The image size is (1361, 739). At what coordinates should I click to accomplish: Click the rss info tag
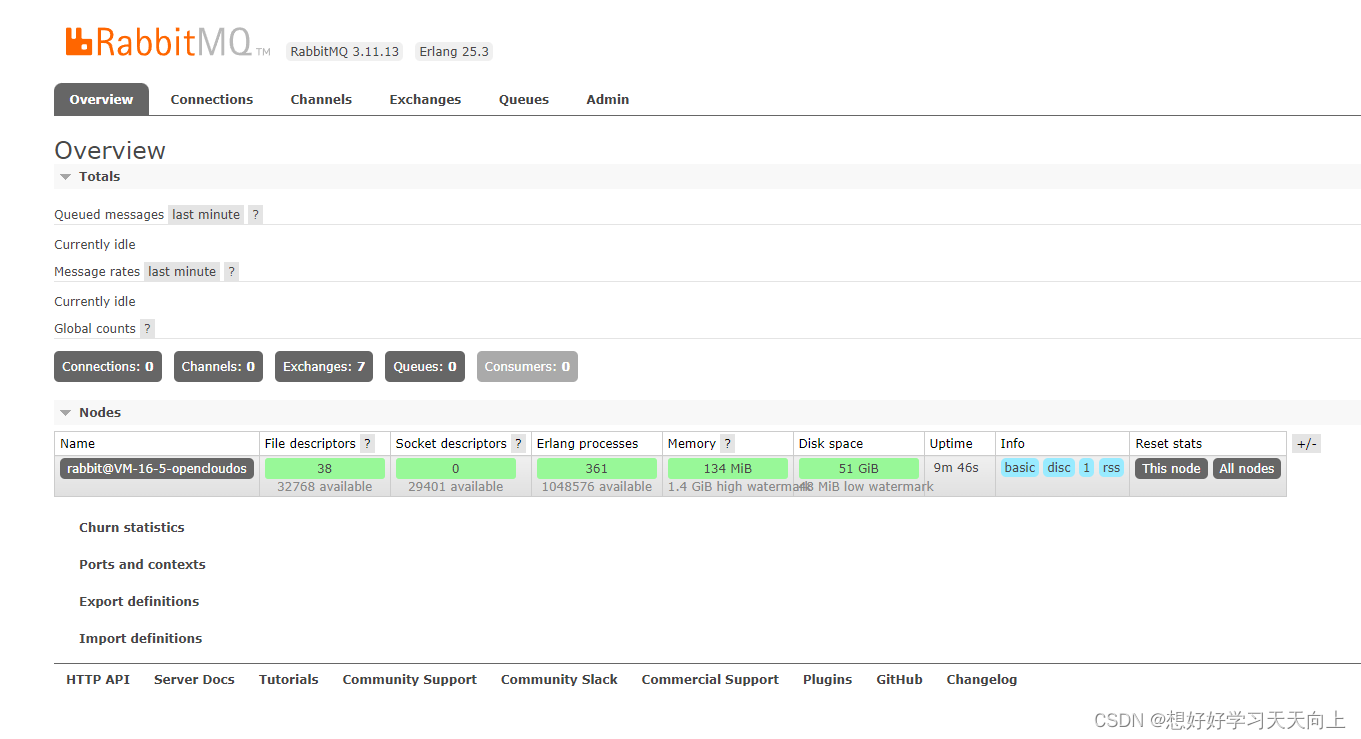click(x=1111, y=468)
